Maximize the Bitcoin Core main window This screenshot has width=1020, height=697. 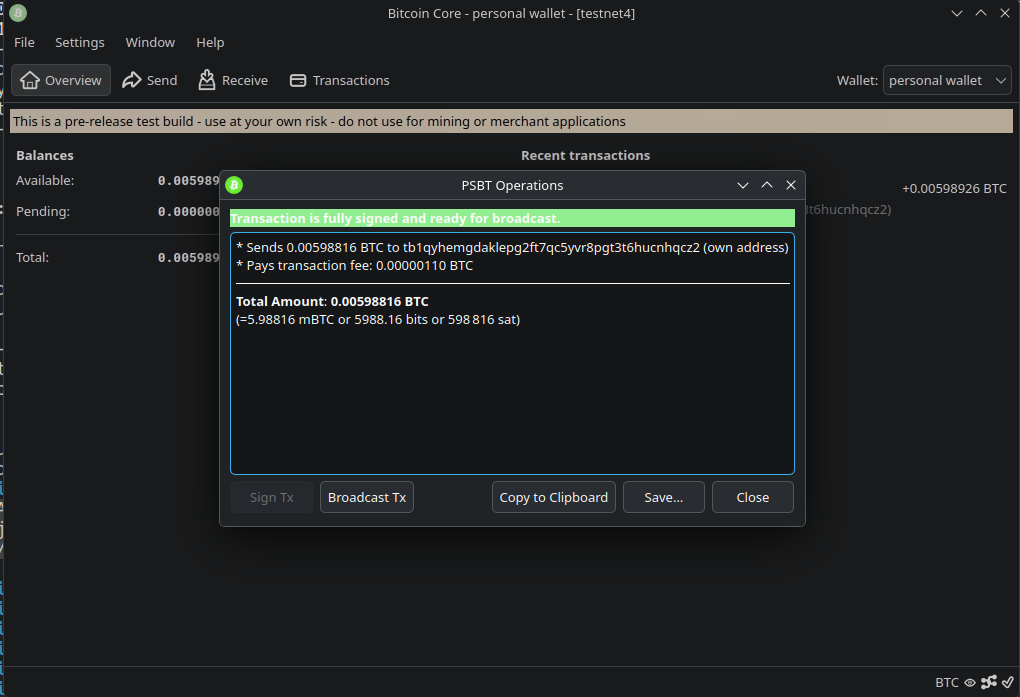click(x=980, y=13)
